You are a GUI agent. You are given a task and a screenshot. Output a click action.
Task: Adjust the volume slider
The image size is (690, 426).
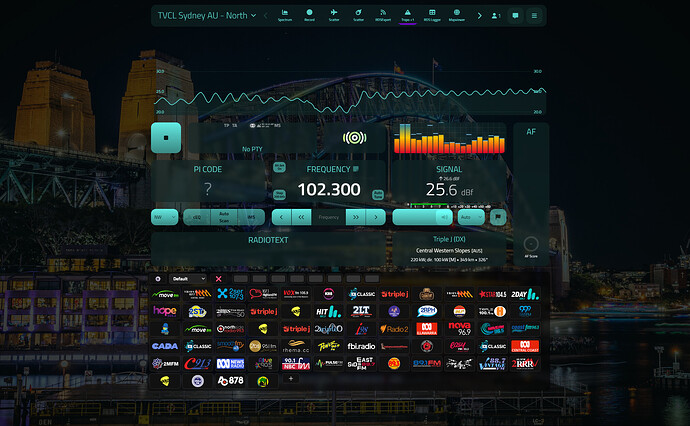pos(422,217)
